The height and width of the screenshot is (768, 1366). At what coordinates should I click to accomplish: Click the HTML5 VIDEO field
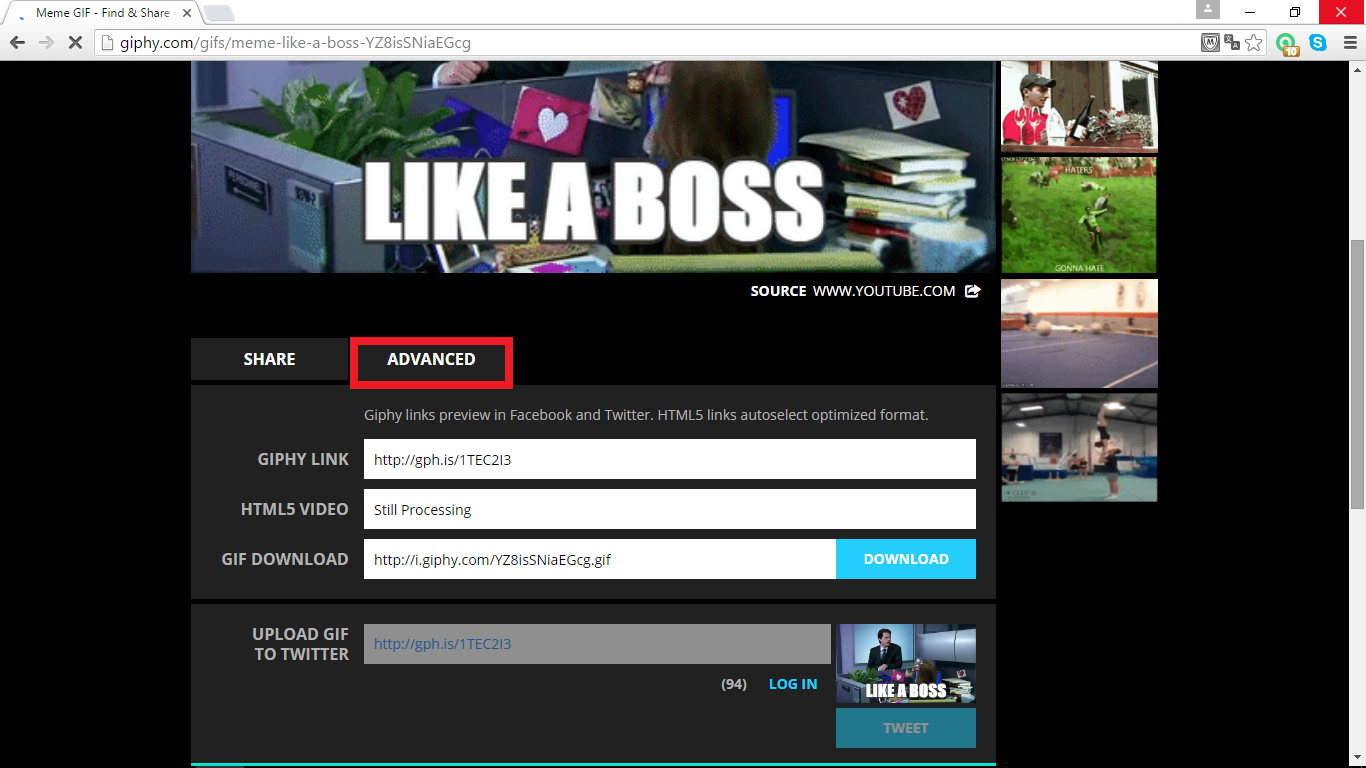(670, 509)
